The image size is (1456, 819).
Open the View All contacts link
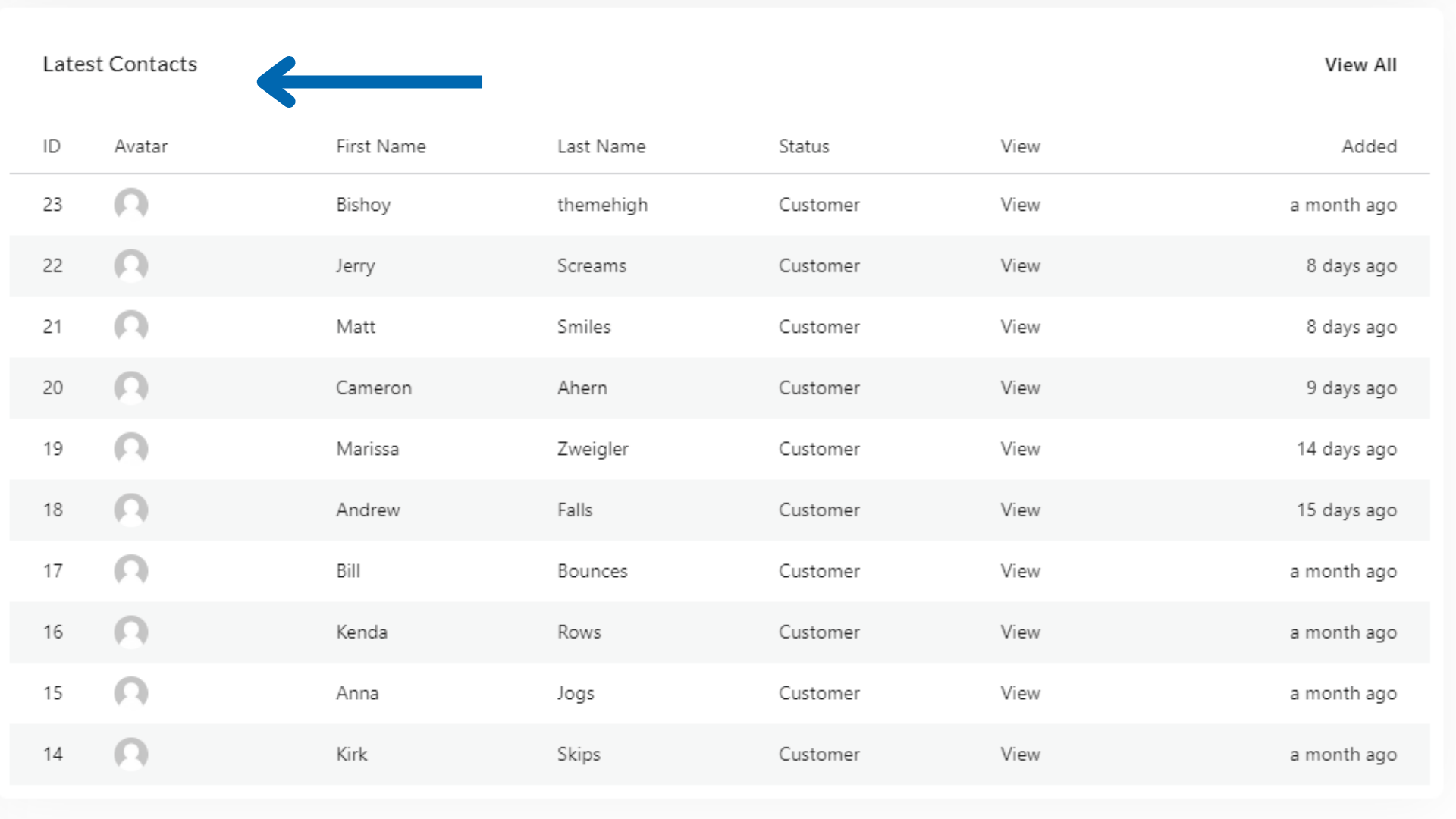1360,65
